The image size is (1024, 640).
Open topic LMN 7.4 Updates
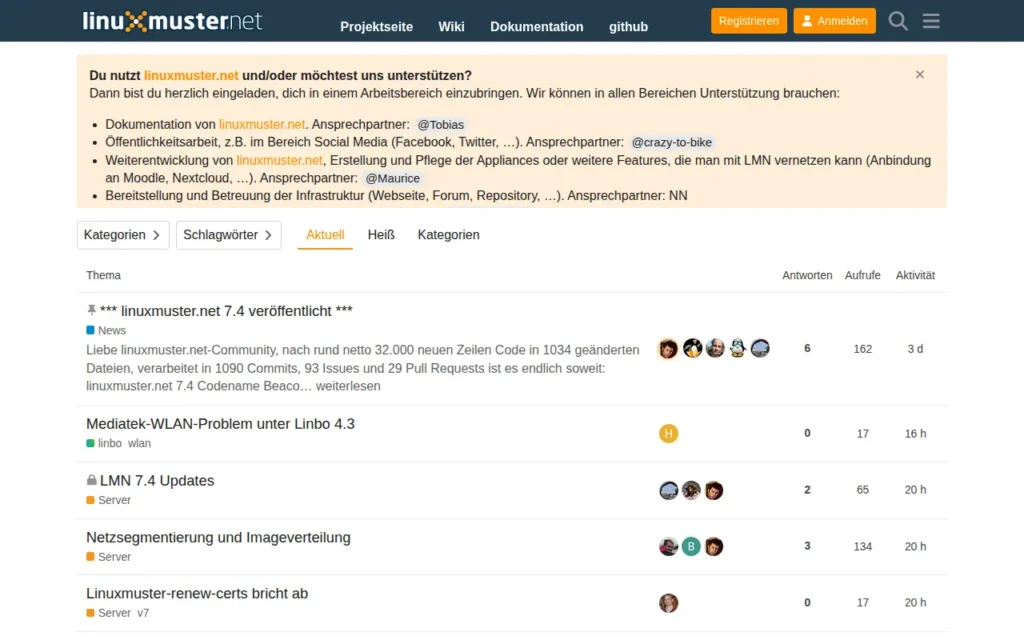point(157,481)
